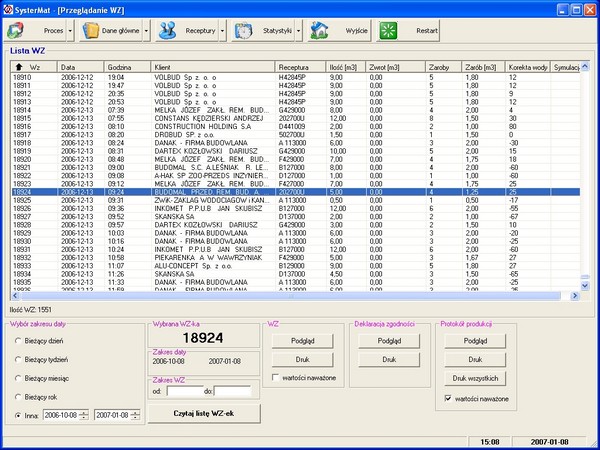This screenshot has width=600, height=450.
Task: Click the Dane główne toolbar label
Action: tap(121, 31)
